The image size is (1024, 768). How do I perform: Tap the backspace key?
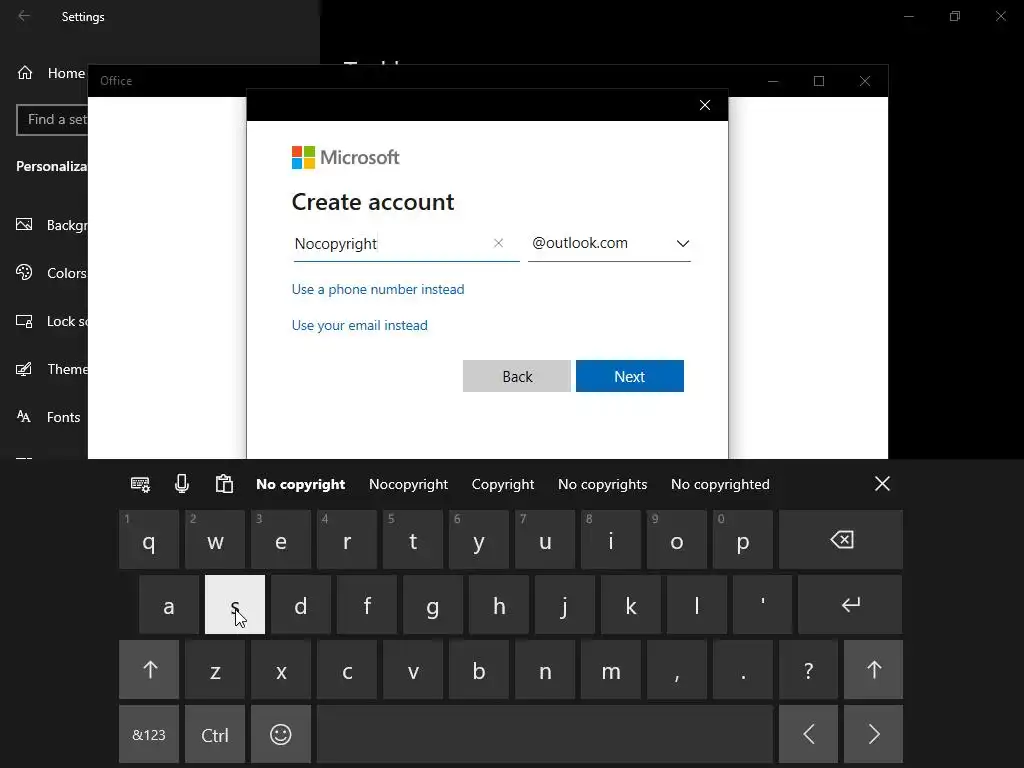pyautogui.click(x=841, y=540)
